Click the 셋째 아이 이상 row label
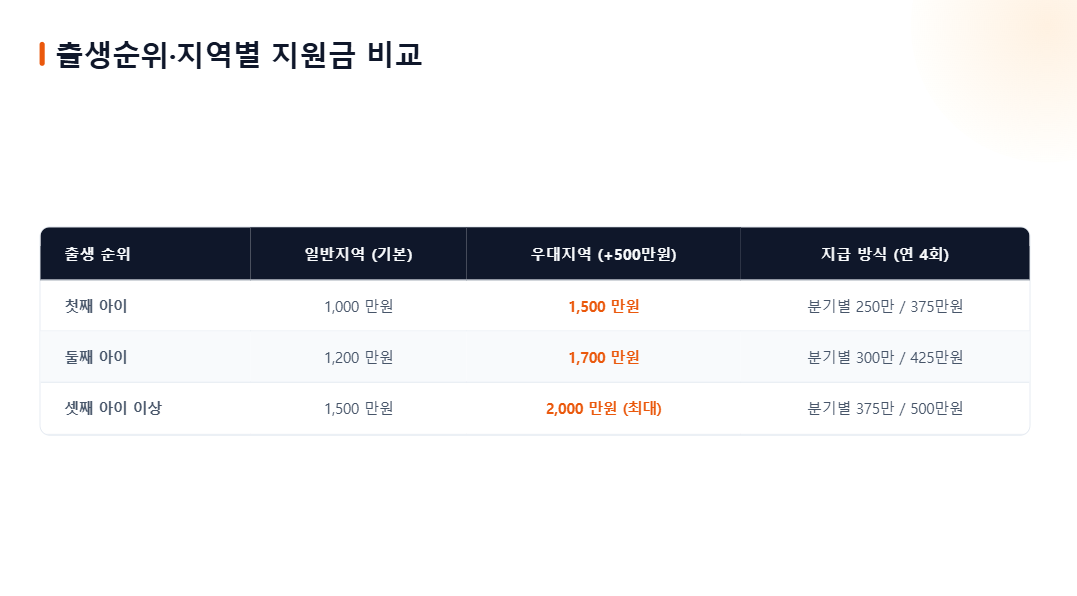Image resolution: width=1077 pixels, height=596 pixels. 113,408
